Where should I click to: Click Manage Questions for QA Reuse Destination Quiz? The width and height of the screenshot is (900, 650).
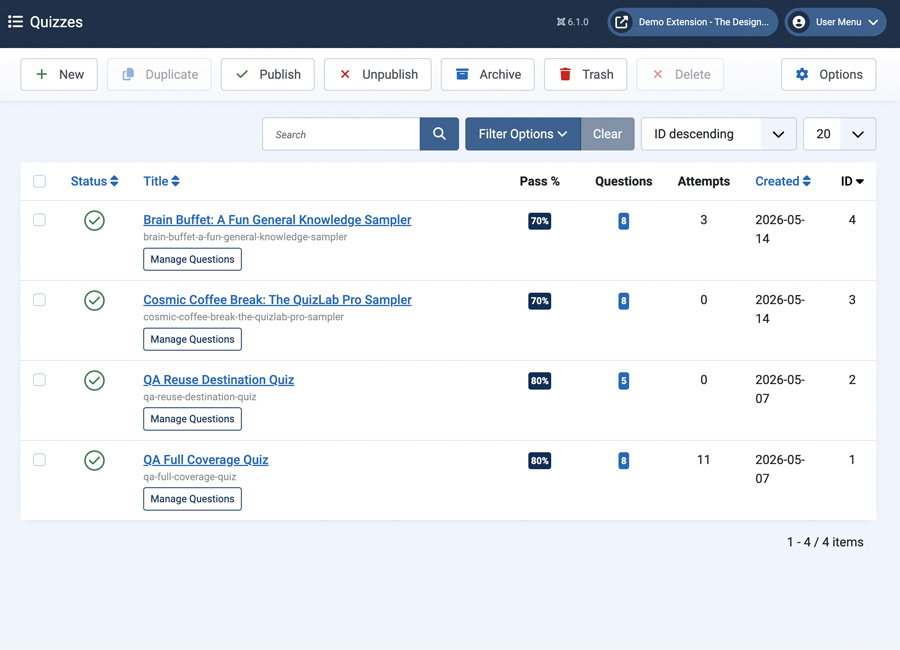click(192, 419)
